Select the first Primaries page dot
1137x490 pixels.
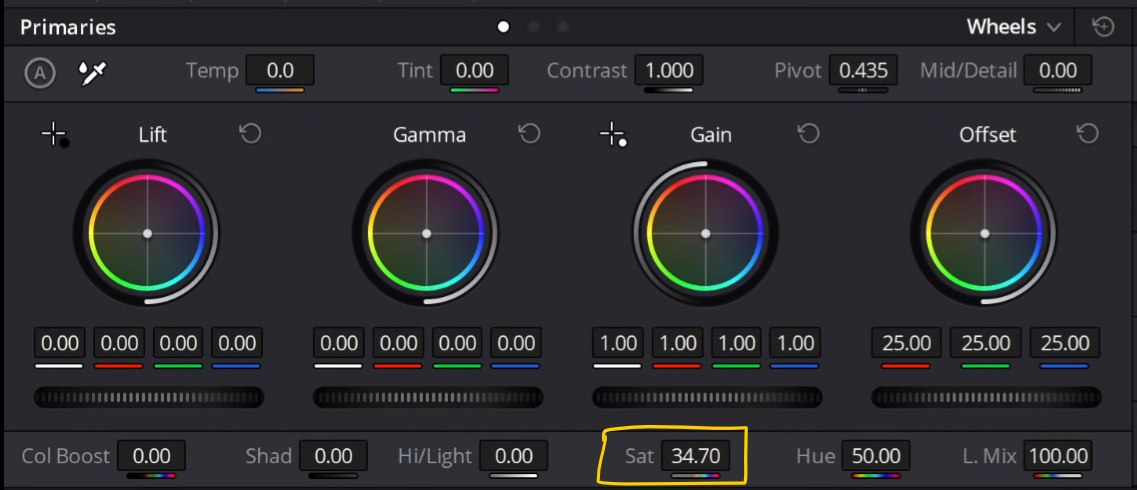503,28
